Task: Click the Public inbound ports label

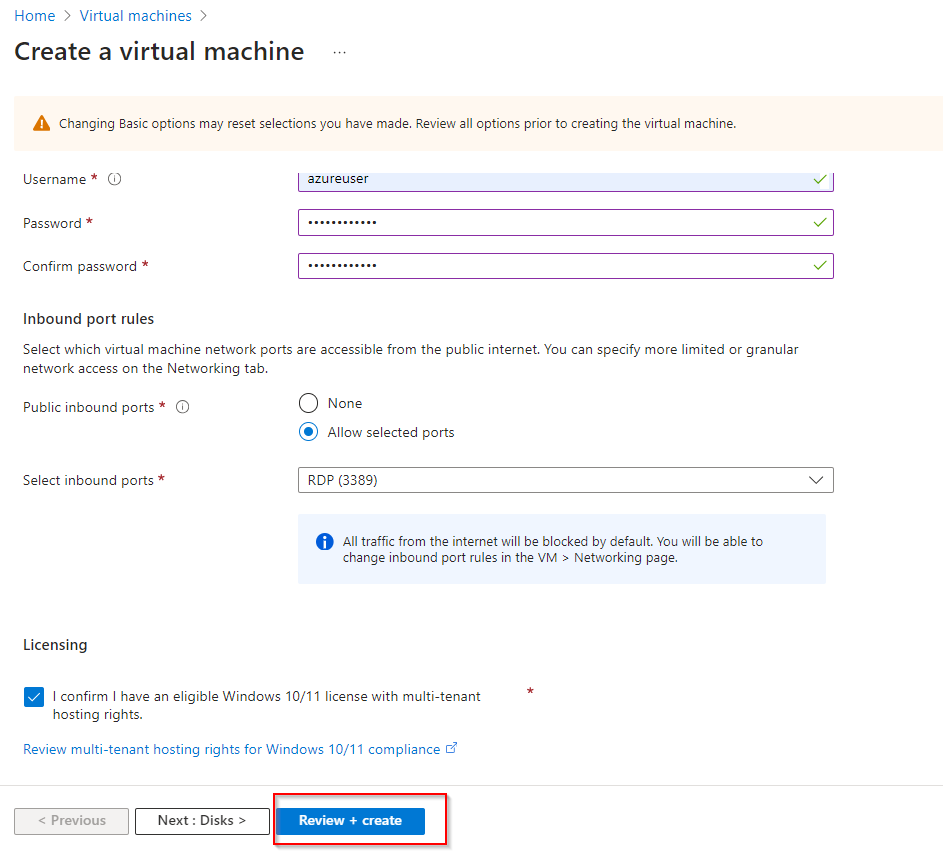Action: pyautogui.click(x=88, y=407)
